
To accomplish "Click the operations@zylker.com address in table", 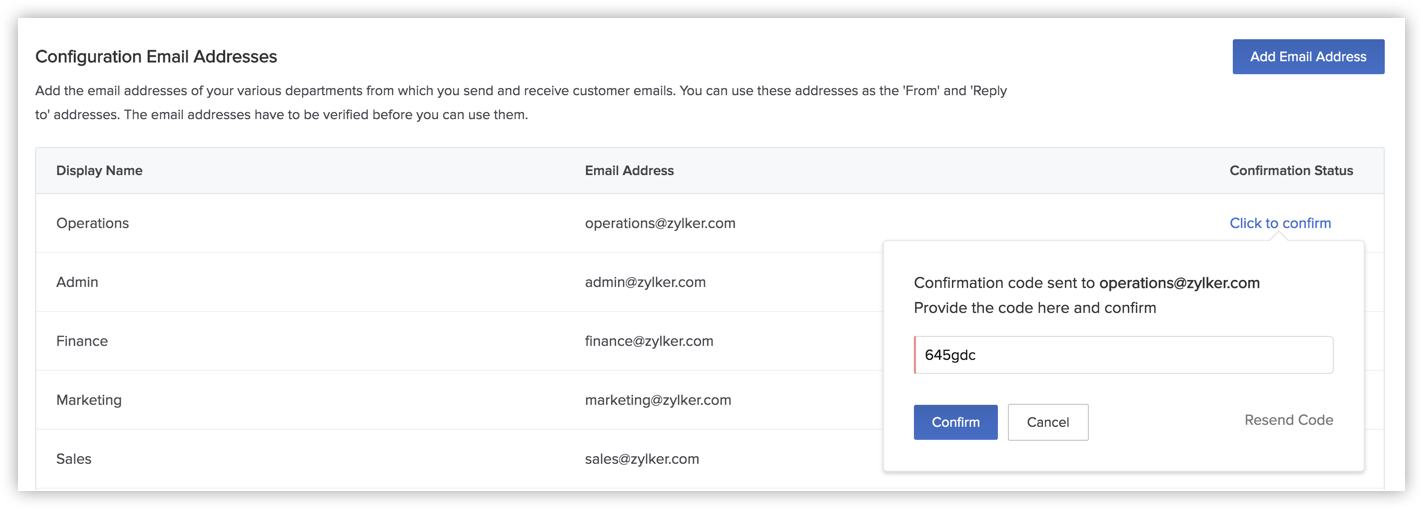I will pos(659,223).
